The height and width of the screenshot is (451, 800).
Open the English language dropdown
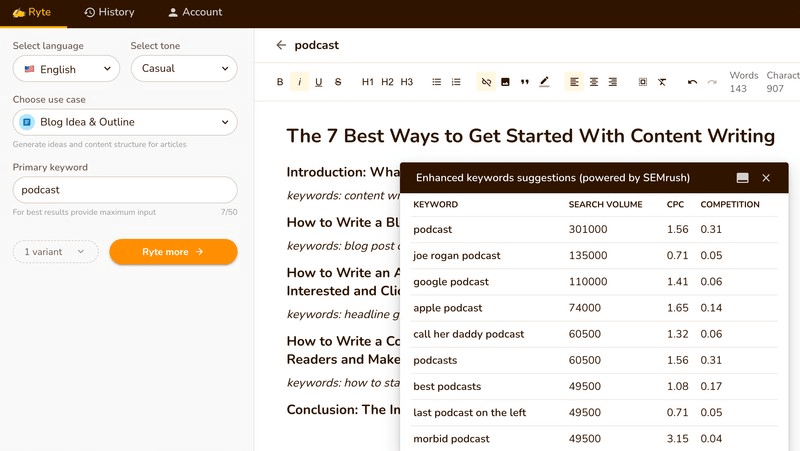point(66,69)
